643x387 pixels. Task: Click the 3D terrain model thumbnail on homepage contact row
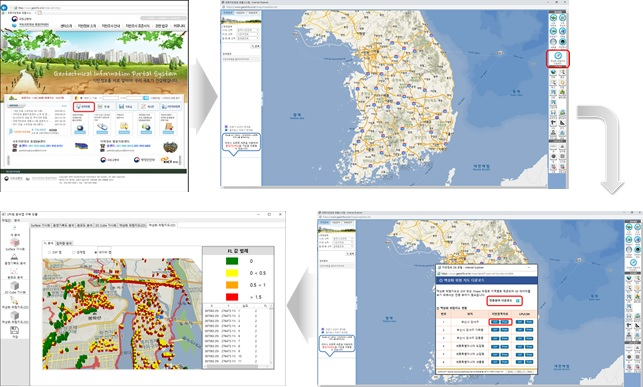(x=170, y=147)
